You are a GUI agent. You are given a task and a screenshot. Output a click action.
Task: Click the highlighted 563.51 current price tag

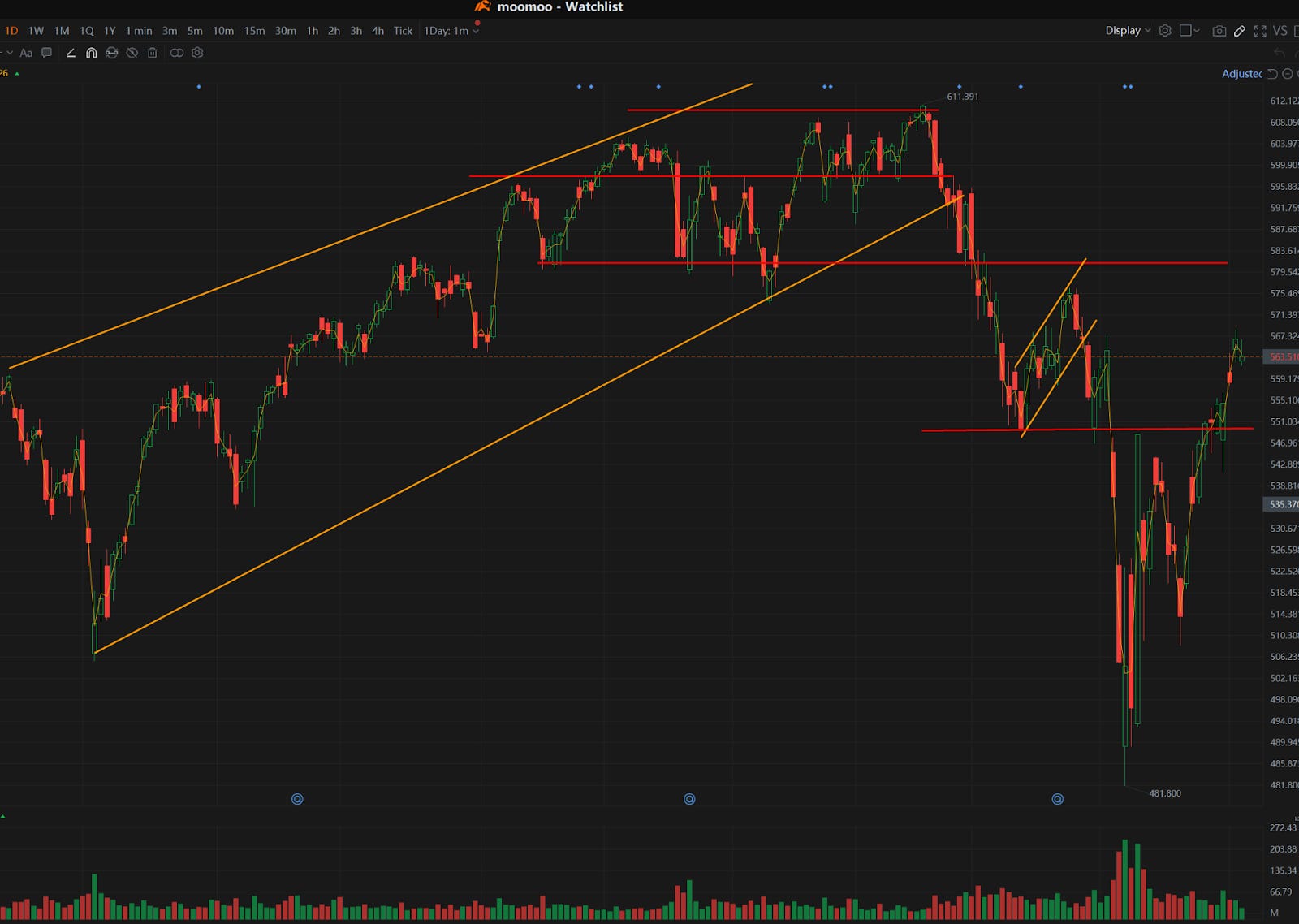click(1283, 357)
